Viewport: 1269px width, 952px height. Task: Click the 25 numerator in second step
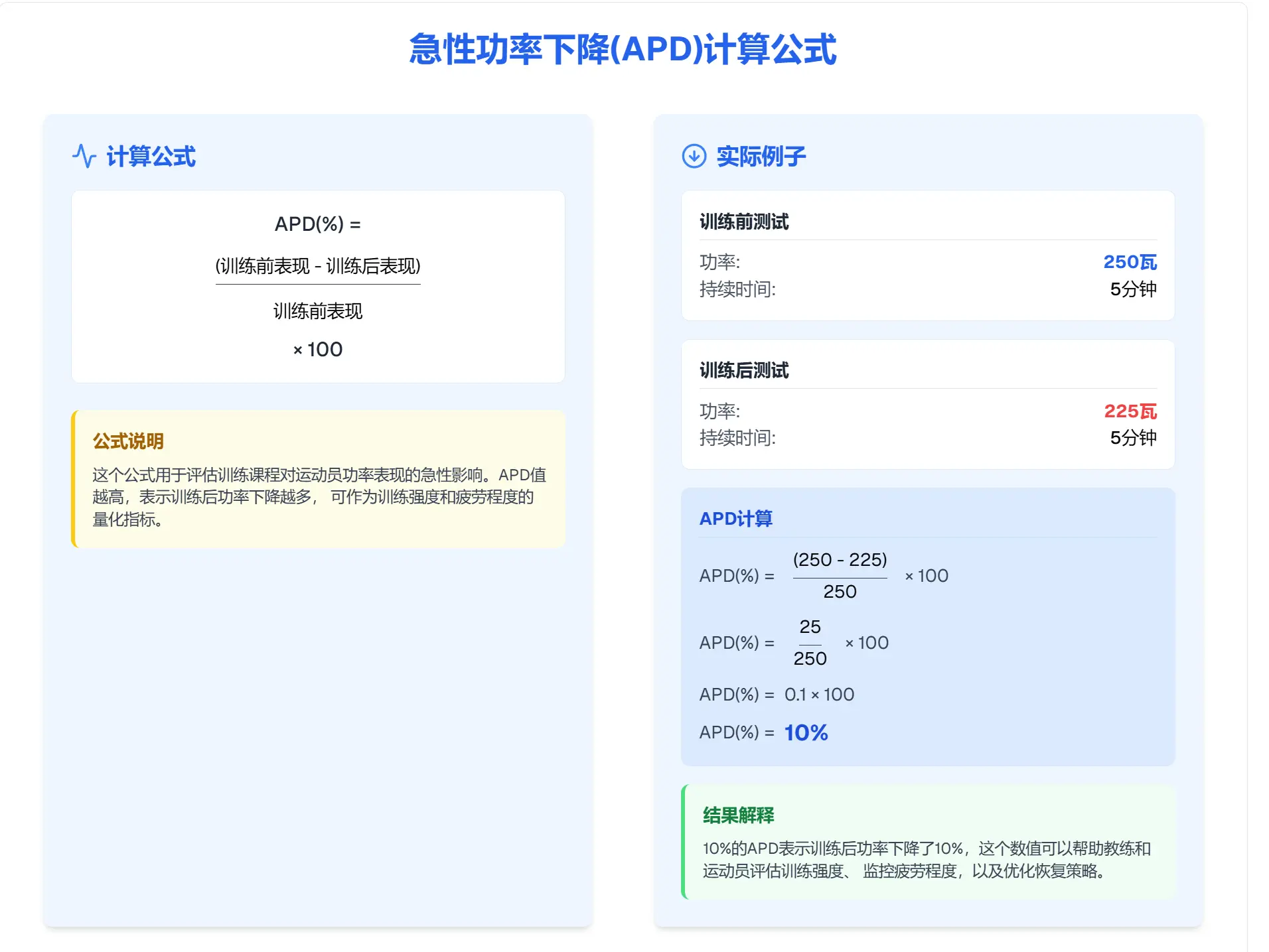click(x=810, y=627)
